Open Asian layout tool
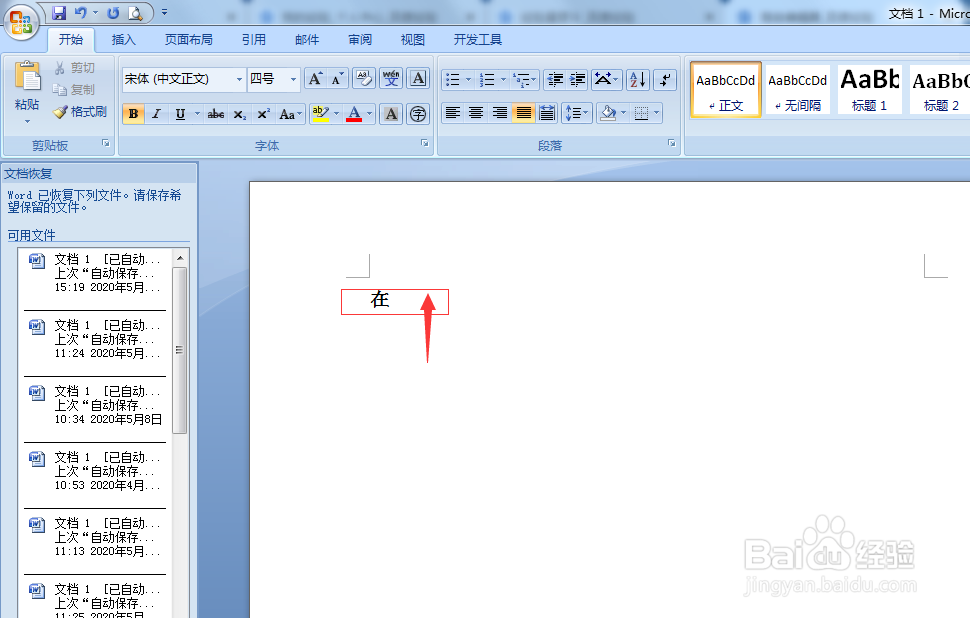The image size is (970, 618). [x=606, y=80]
